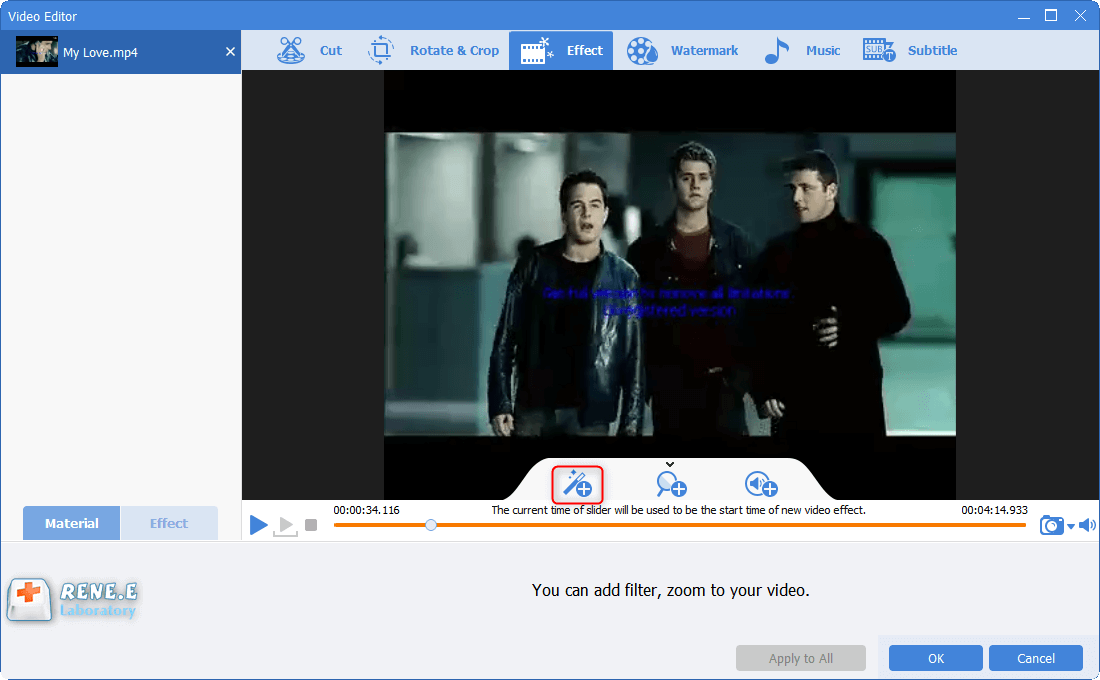This screenshot has width=1100, height=680.
Task: Mute the audio with speaker icon
Action: point(1087,525)
